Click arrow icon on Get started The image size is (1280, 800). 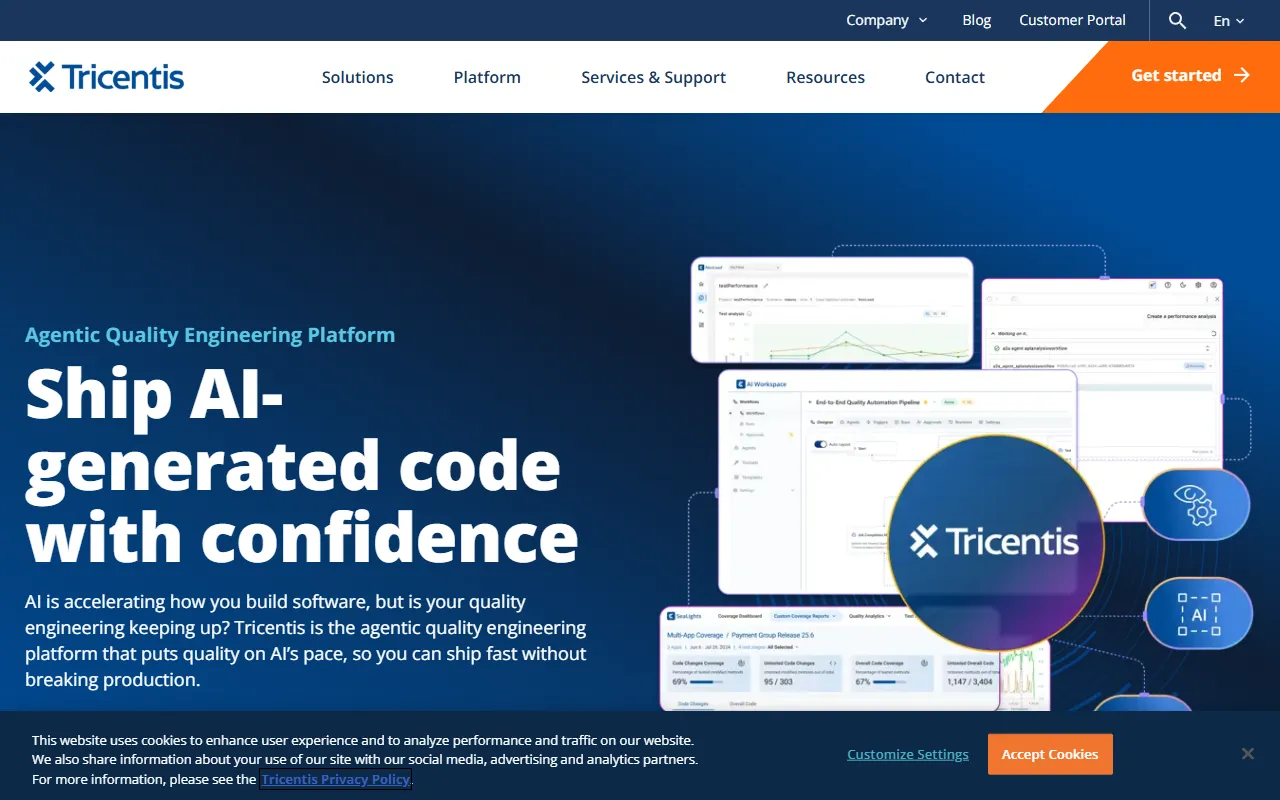click(1242, 75)
